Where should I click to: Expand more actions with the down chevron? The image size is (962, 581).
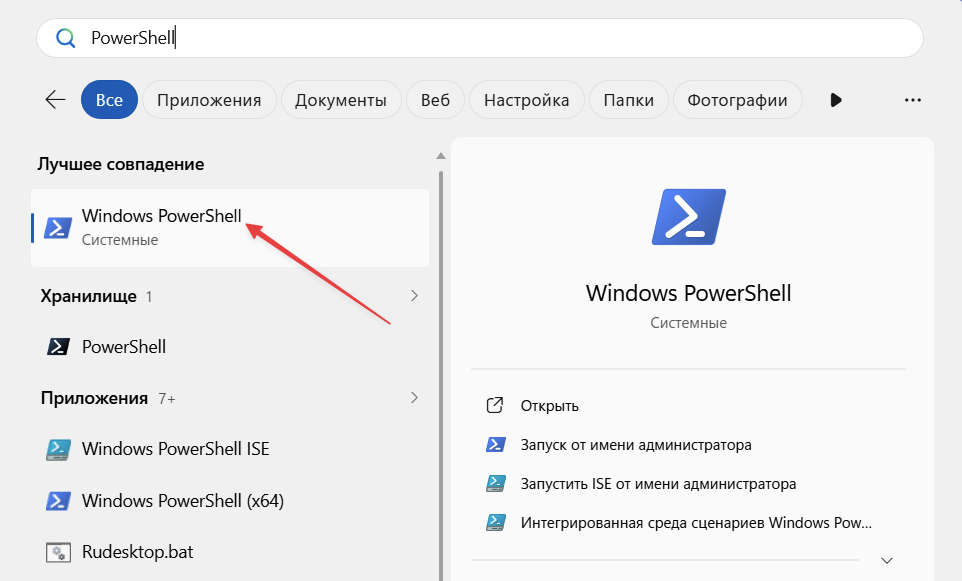point(887,561)
